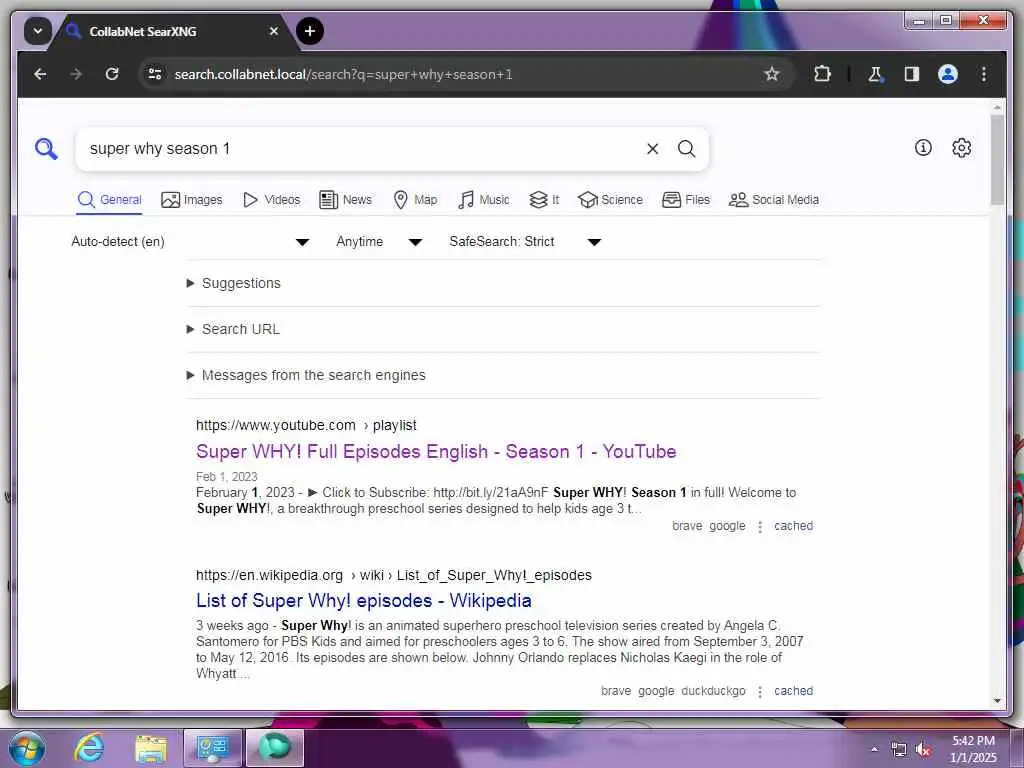The width and height of the screenshot is (1024, 768).
Task: Open more options dots for YouTube result
Action: [x=760, y=527]
